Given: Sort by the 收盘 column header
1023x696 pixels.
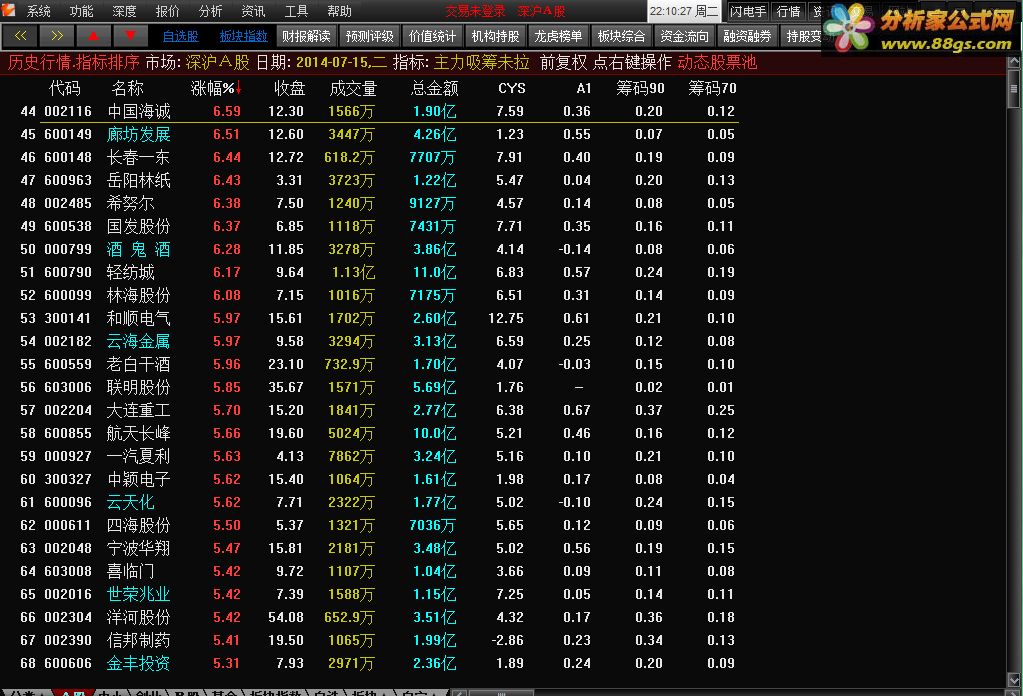Looking at the screenshot, I should tap(289, 88).
